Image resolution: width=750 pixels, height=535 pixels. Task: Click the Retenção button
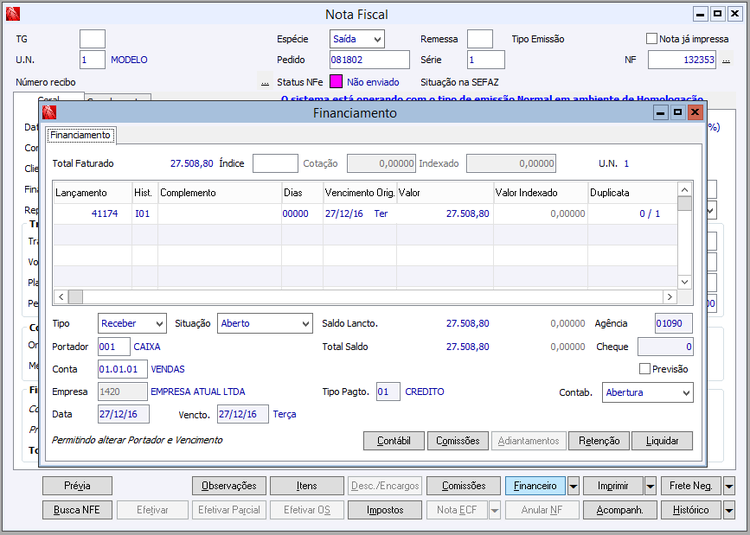600,441
